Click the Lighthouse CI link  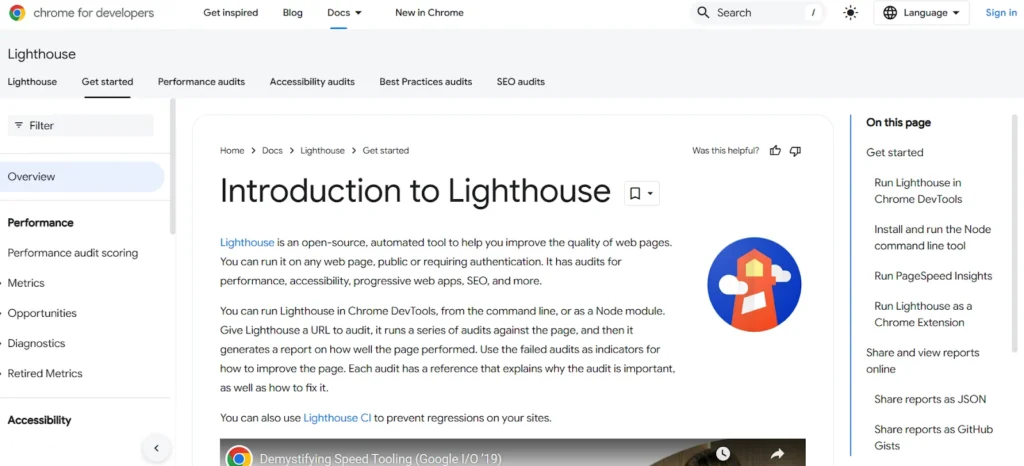[337, 418]
